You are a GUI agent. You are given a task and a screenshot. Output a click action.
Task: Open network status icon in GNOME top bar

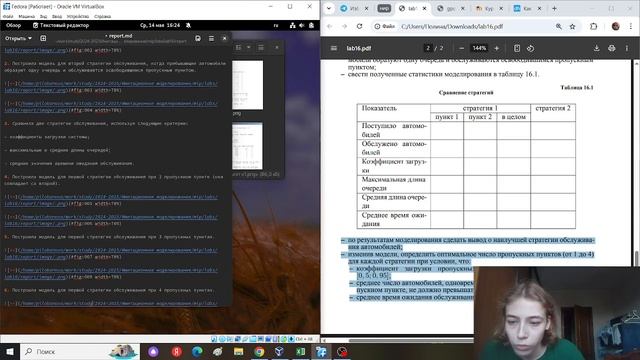click(x=293, y=25)
